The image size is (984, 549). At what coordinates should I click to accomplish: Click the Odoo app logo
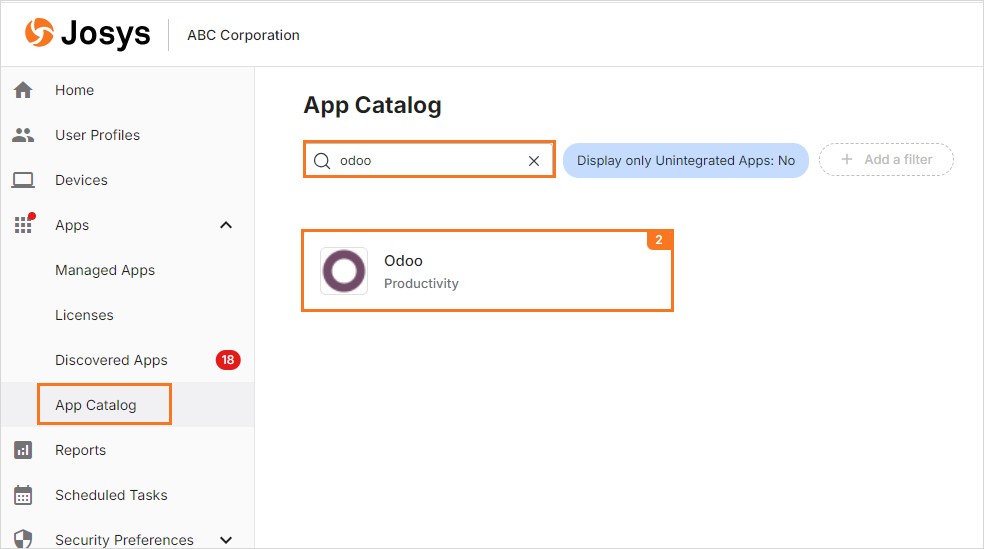pos(344,271)
